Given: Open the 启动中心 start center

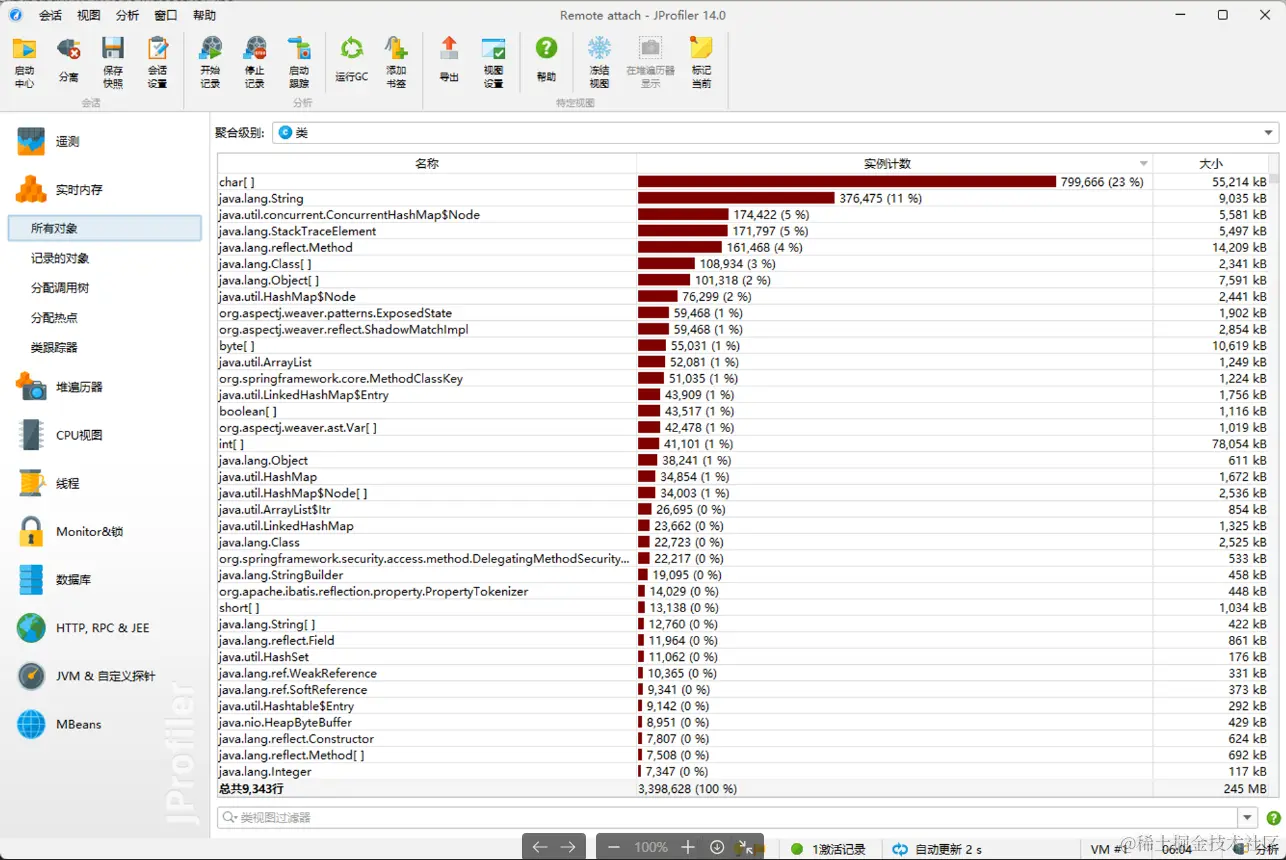Looking at the screenshot, I should click(x=24, y=62).
